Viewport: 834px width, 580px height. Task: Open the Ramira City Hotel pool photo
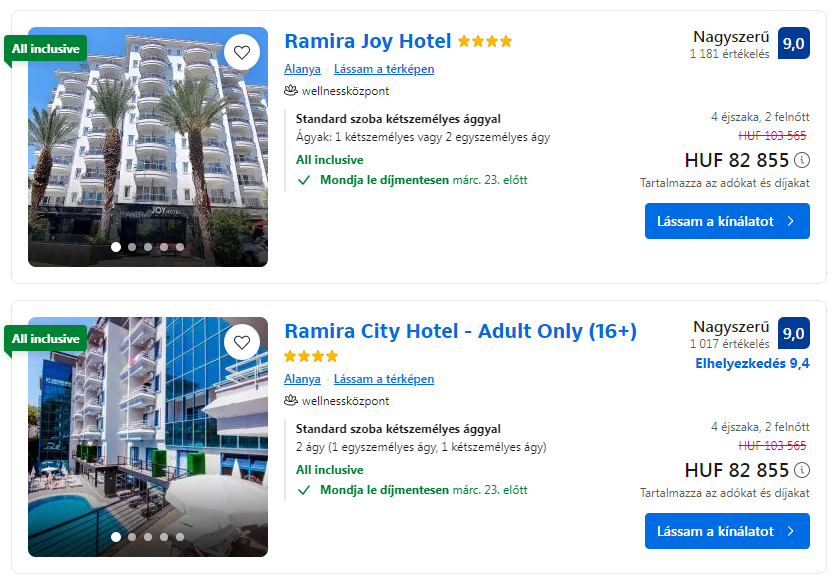point(148,440)
